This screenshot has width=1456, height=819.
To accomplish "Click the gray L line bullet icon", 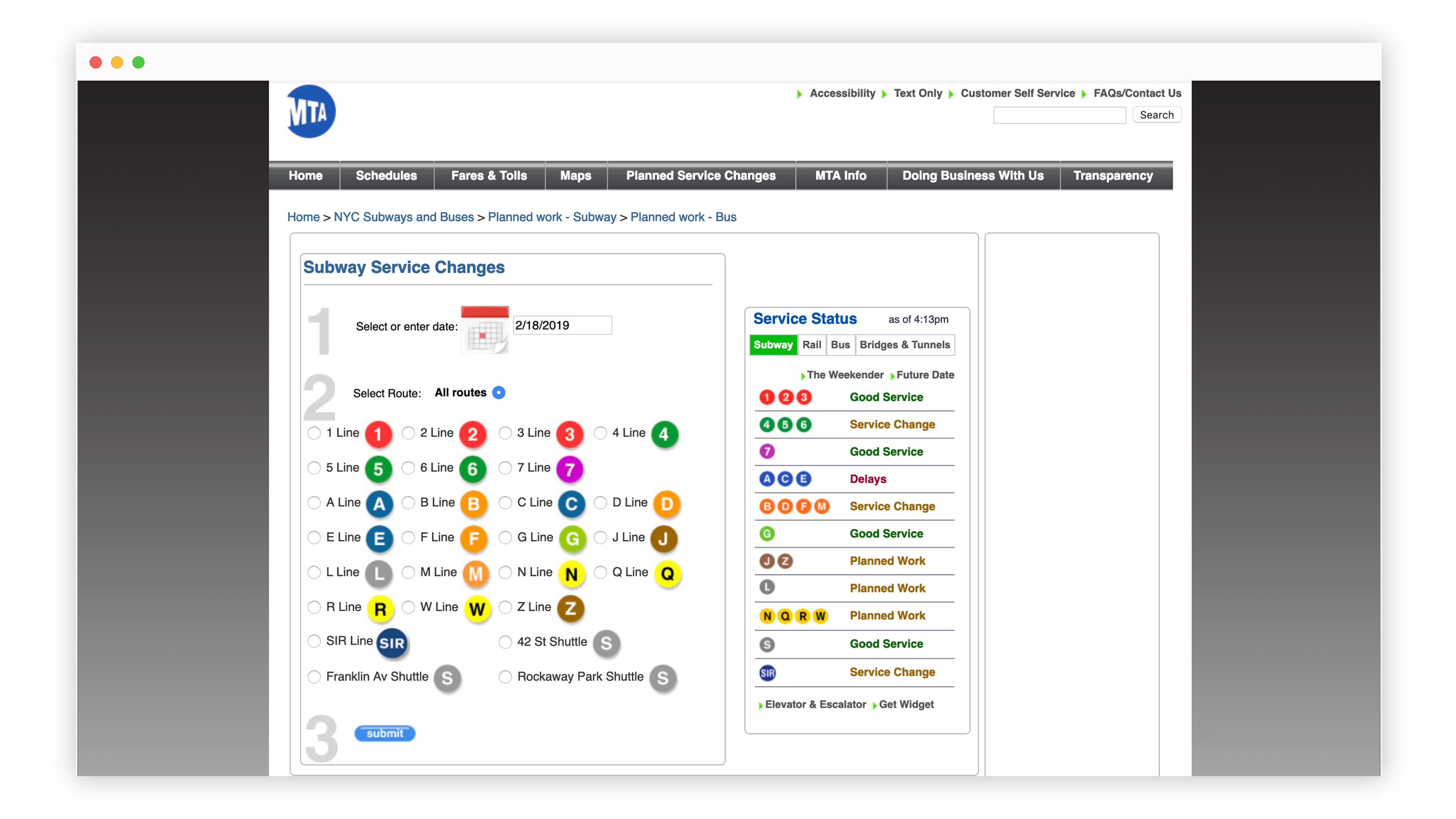I will click(x=378, y=574).
